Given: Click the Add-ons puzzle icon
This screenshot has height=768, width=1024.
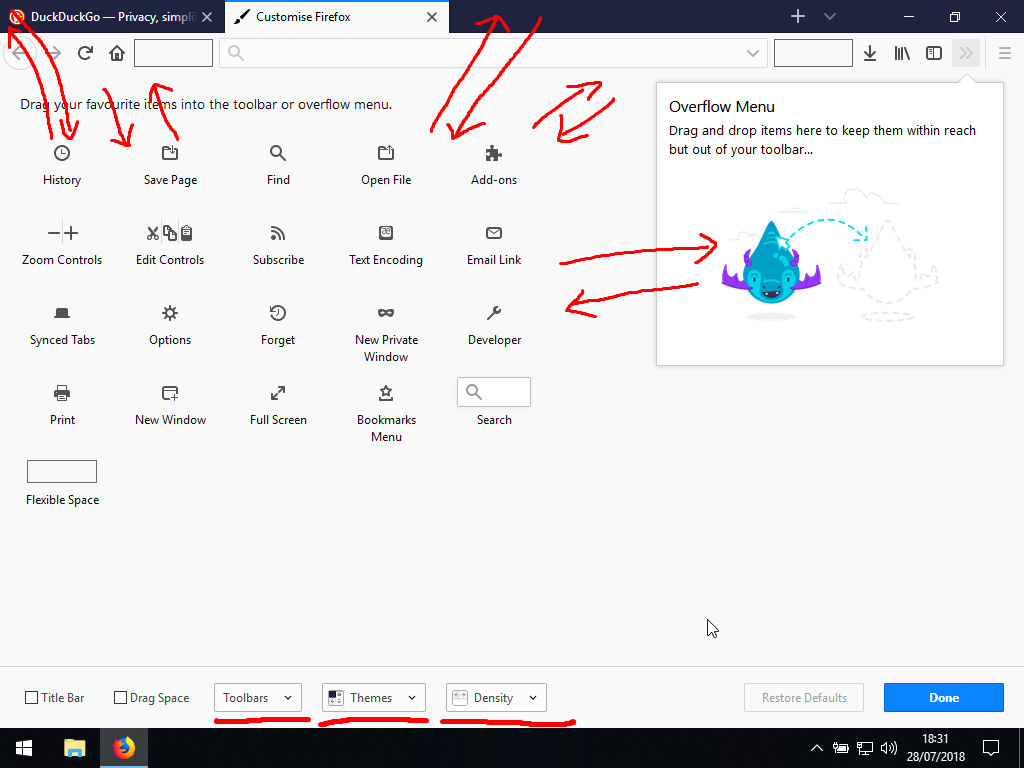Looking at the screenshot, I should pos(494,153).
